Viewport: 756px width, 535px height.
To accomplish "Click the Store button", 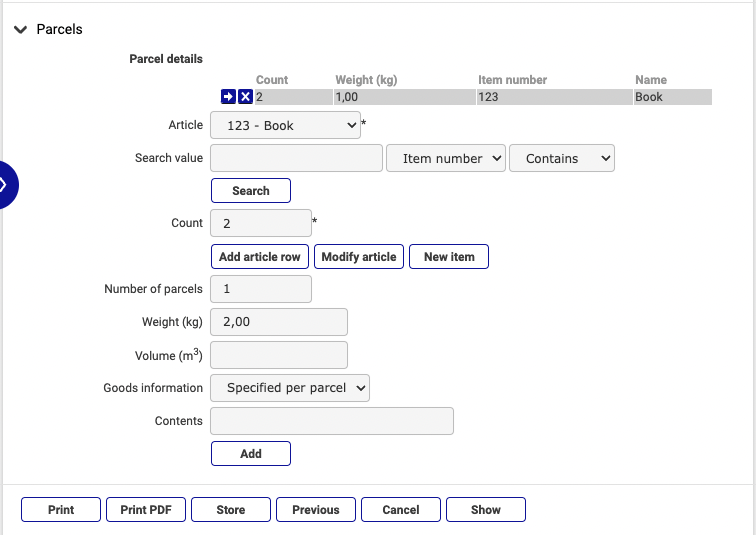I will coord(231,510).
